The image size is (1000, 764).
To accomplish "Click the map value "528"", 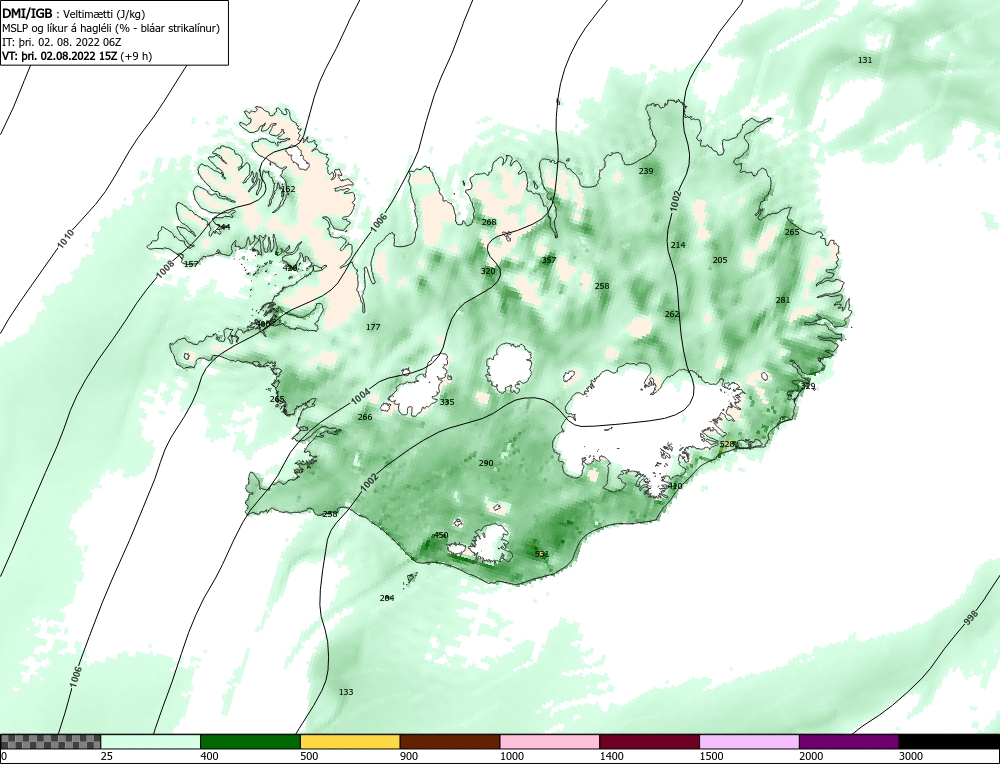I will (727, 444).
